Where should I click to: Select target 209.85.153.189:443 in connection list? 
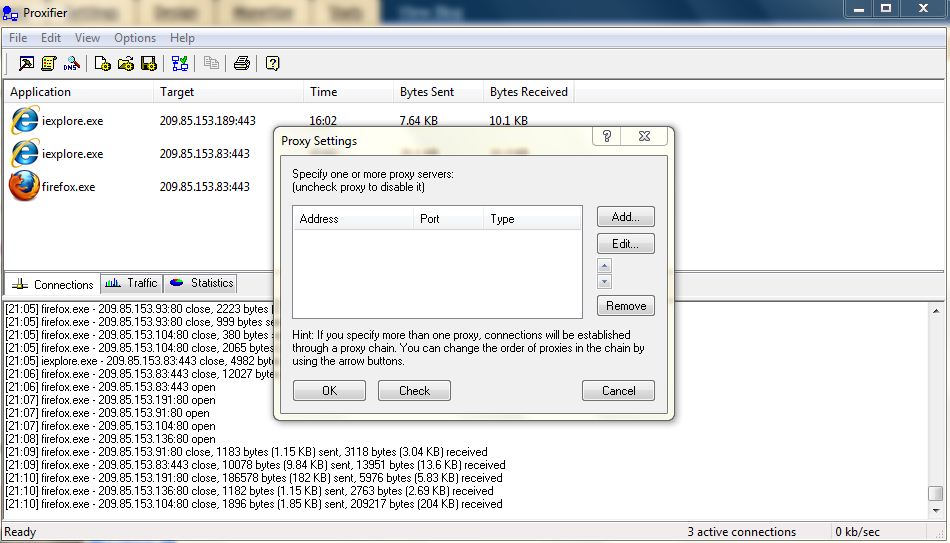click(208, 121)
